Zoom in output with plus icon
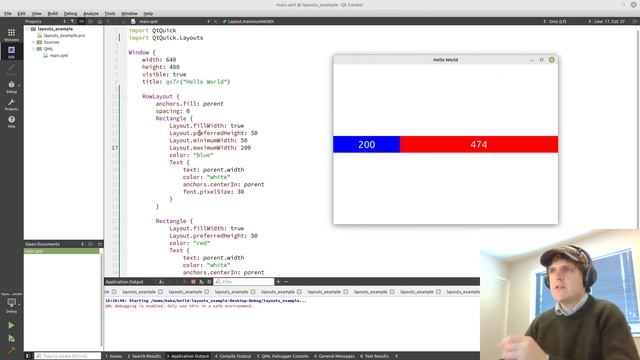The width and height of the screenshot is (640, 360). click(x=278, y=282)
